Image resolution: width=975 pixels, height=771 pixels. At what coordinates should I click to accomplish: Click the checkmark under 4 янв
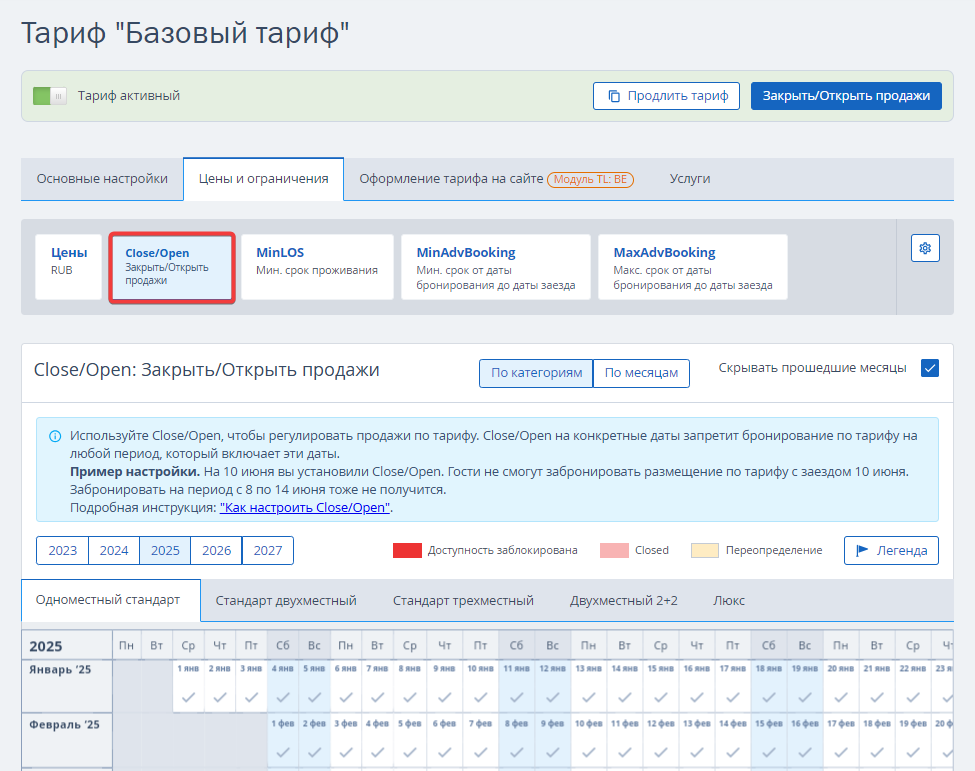(283, 697)
